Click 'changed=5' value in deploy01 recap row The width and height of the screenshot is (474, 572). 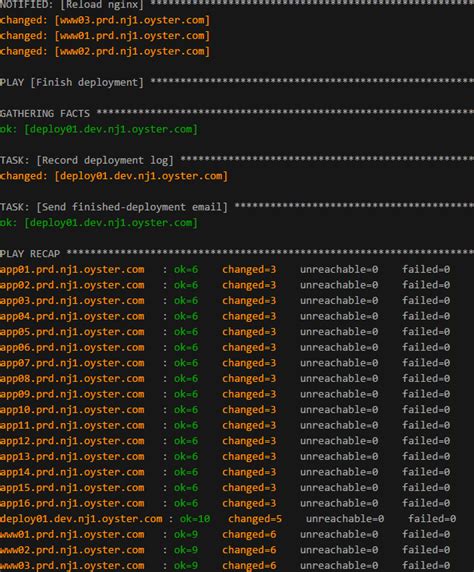(x=255, y=519)
